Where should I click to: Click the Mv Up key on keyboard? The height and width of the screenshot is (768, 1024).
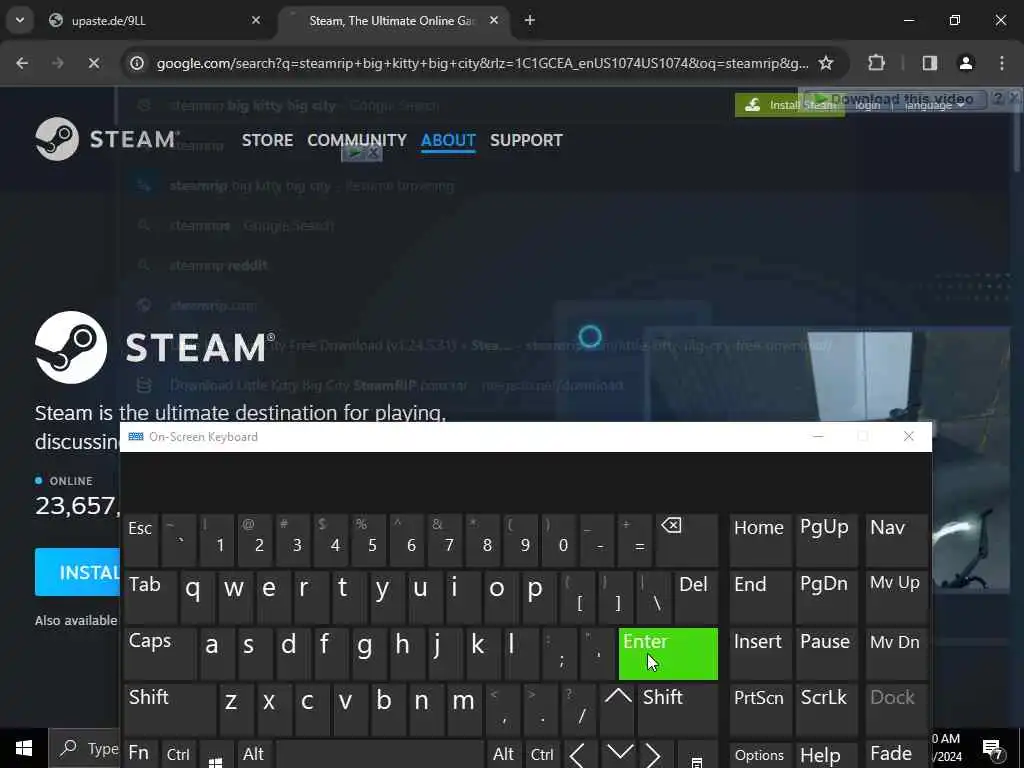896,597
